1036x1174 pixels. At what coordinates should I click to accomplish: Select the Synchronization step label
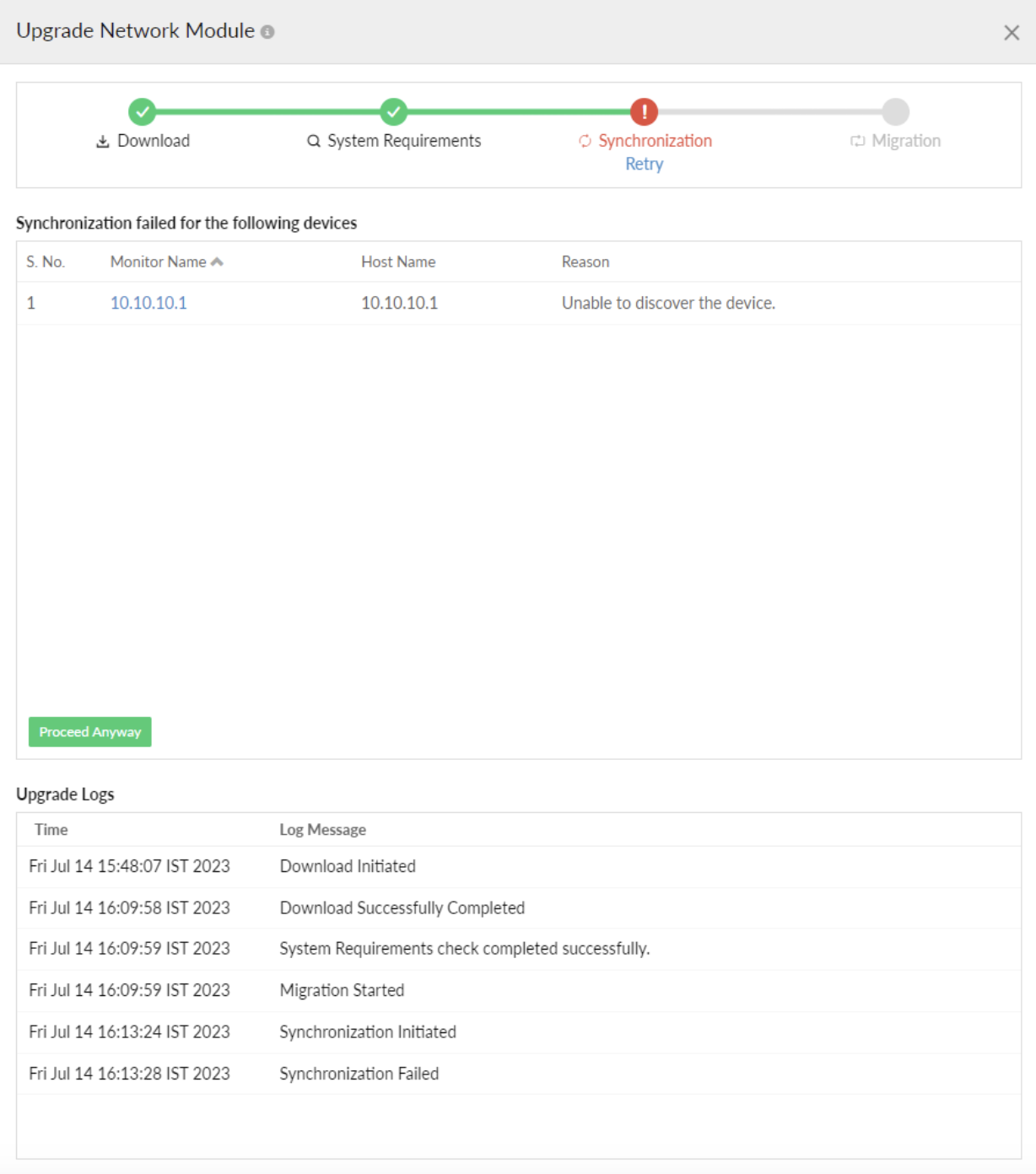[x=655, y=141]
